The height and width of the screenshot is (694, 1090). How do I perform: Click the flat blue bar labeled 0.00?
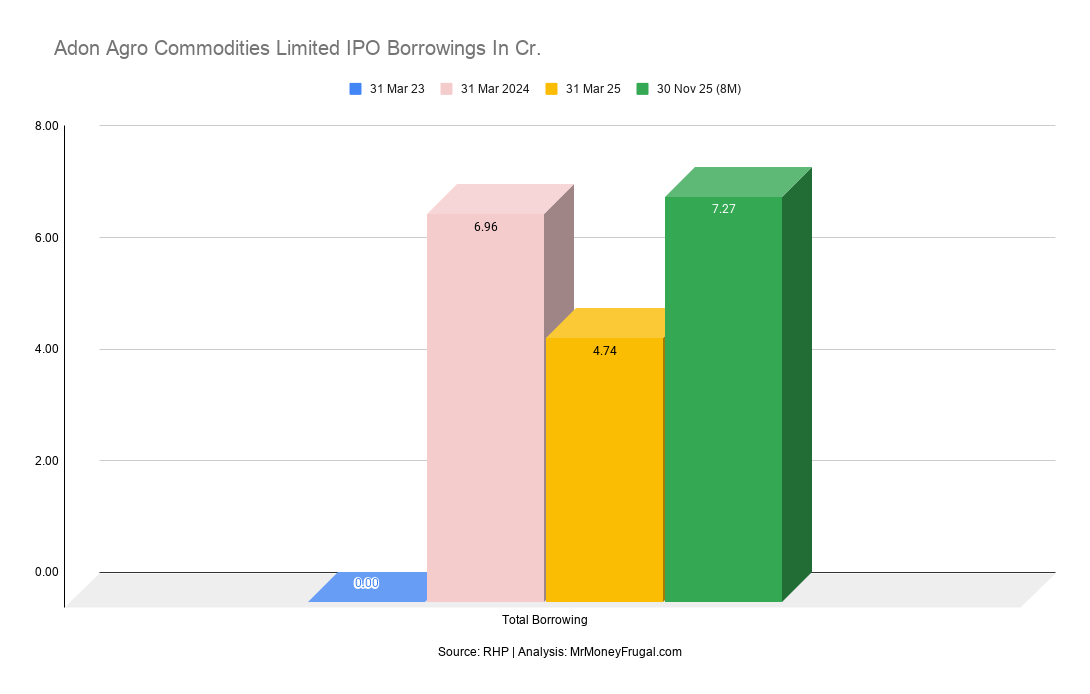(x=367, y=587)
